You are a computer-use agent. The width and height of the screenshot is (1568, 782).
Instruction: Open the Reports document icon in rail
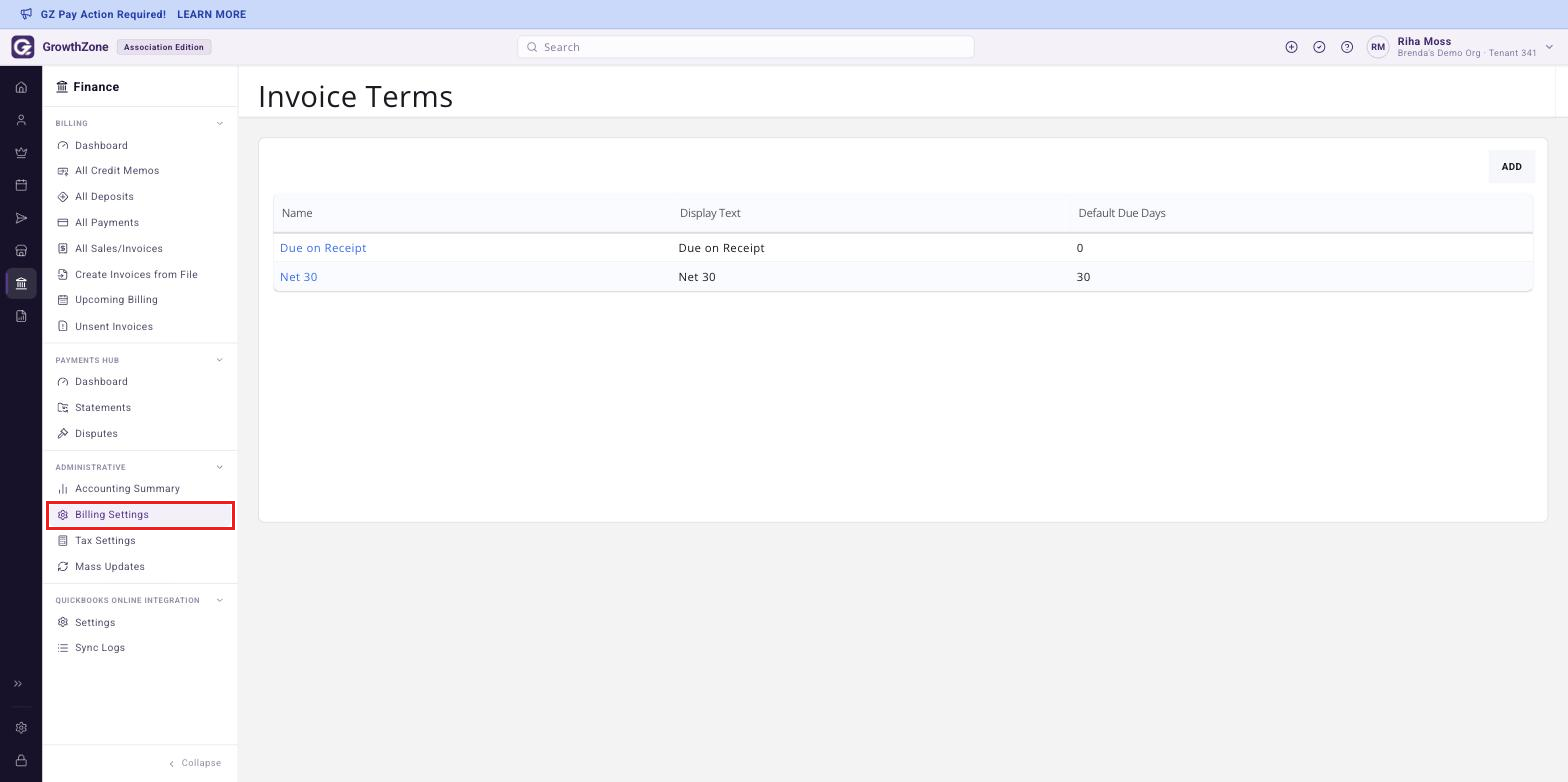point(21,316)
